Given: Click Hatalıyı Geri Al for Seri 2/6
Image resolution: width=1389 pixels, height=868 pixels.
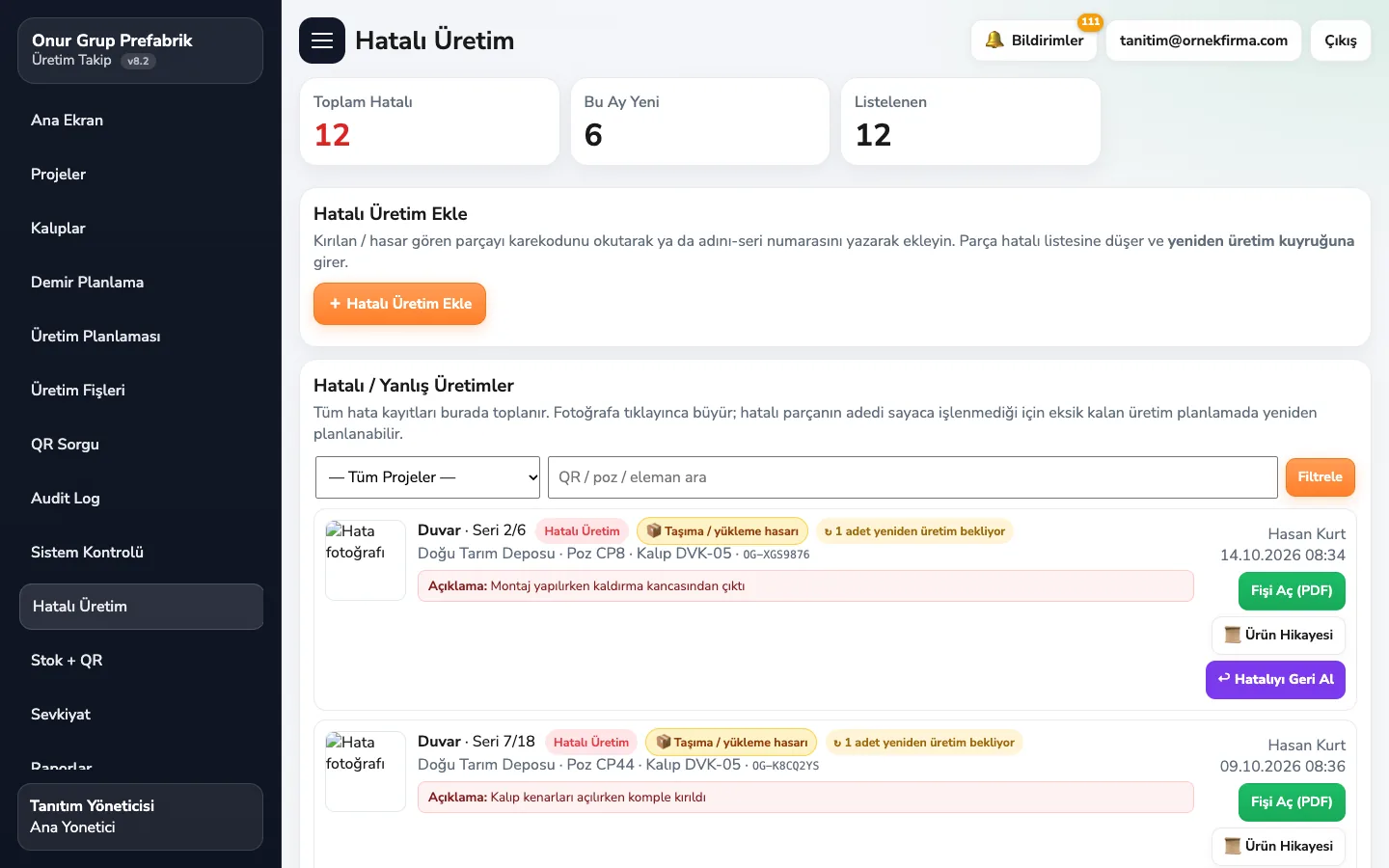Looking at the screenshot, I should (x=1275, y=679).
